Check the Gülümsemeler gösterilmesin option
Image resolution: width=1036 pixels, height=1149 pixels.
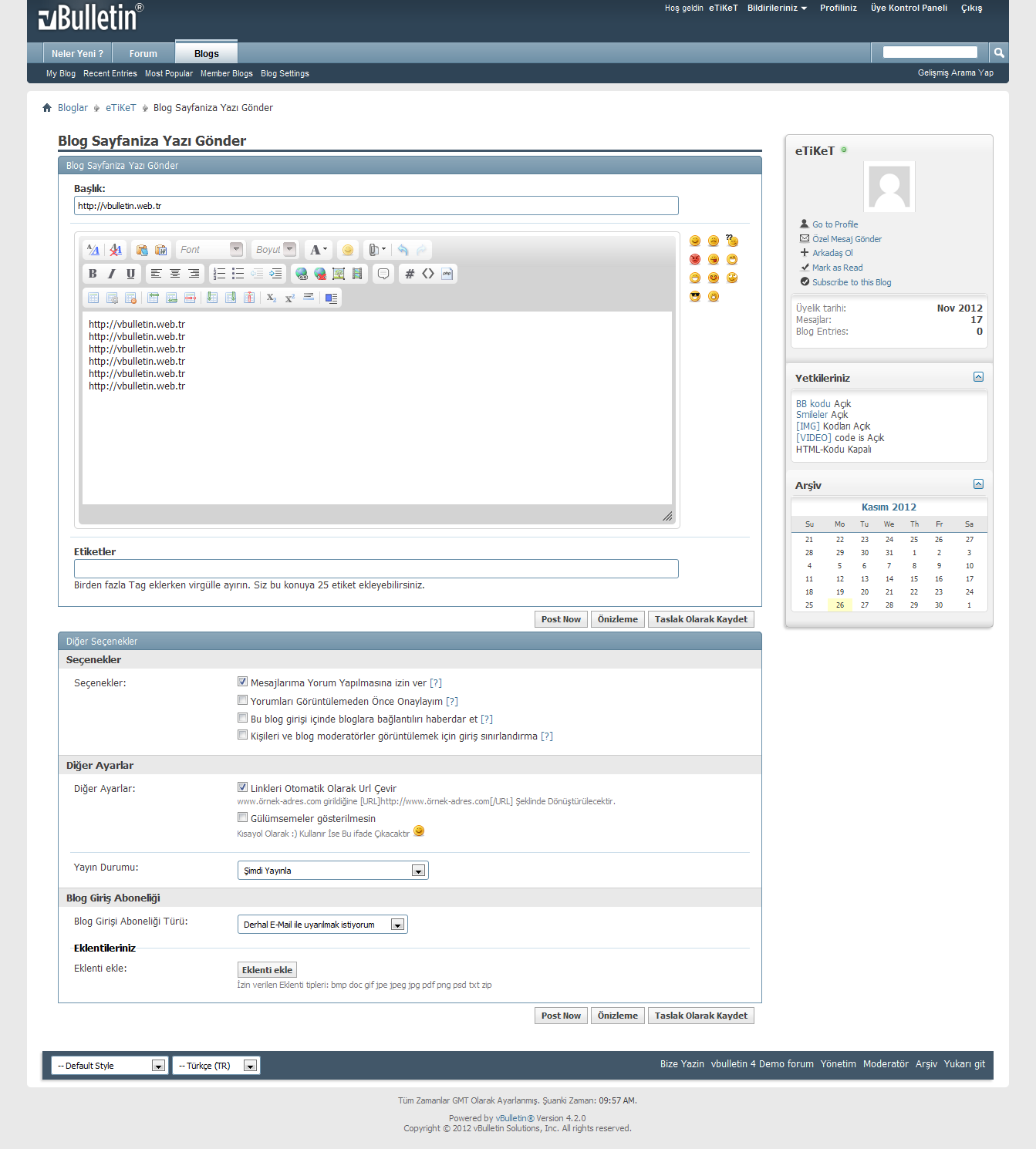tap(242, 817)
